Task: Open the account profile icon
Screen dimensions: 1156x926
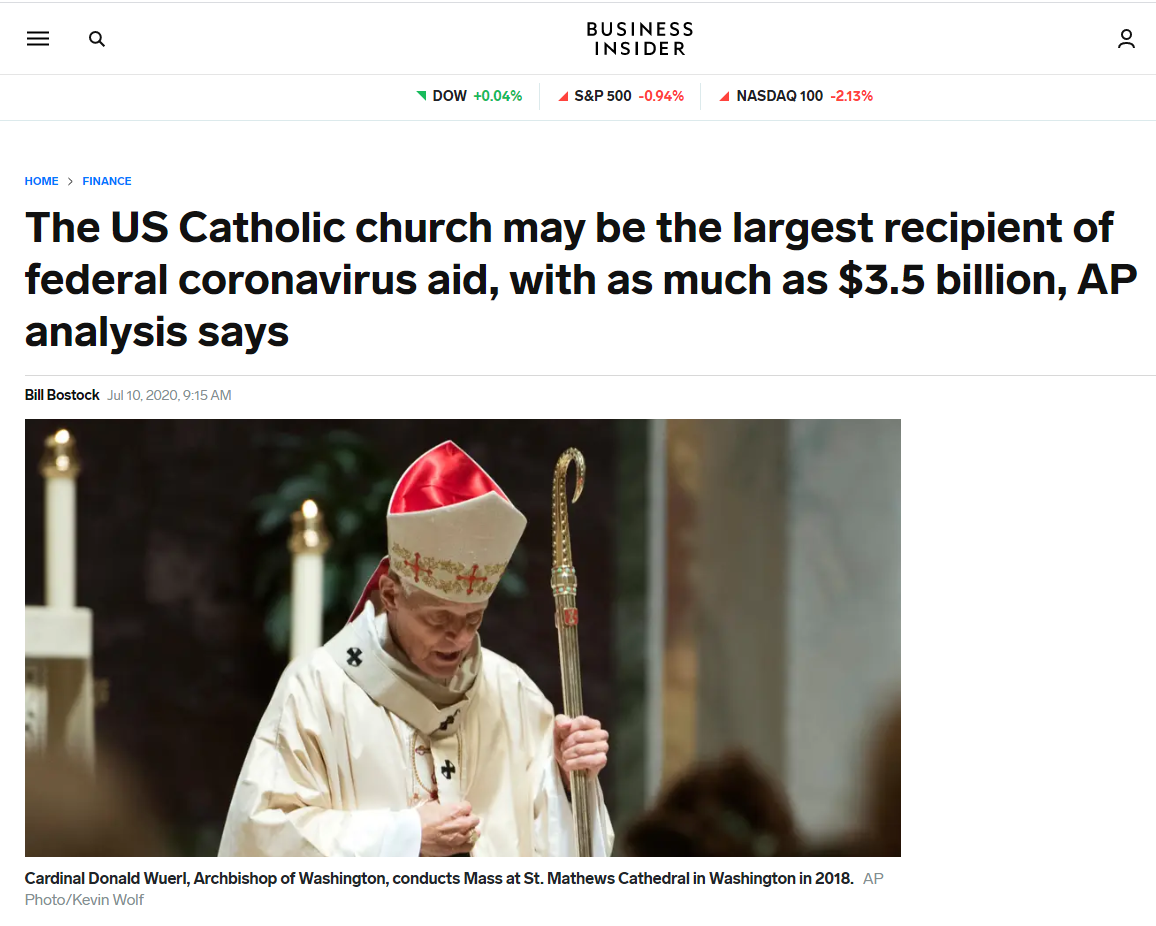Action: (x=1126, y=39)
